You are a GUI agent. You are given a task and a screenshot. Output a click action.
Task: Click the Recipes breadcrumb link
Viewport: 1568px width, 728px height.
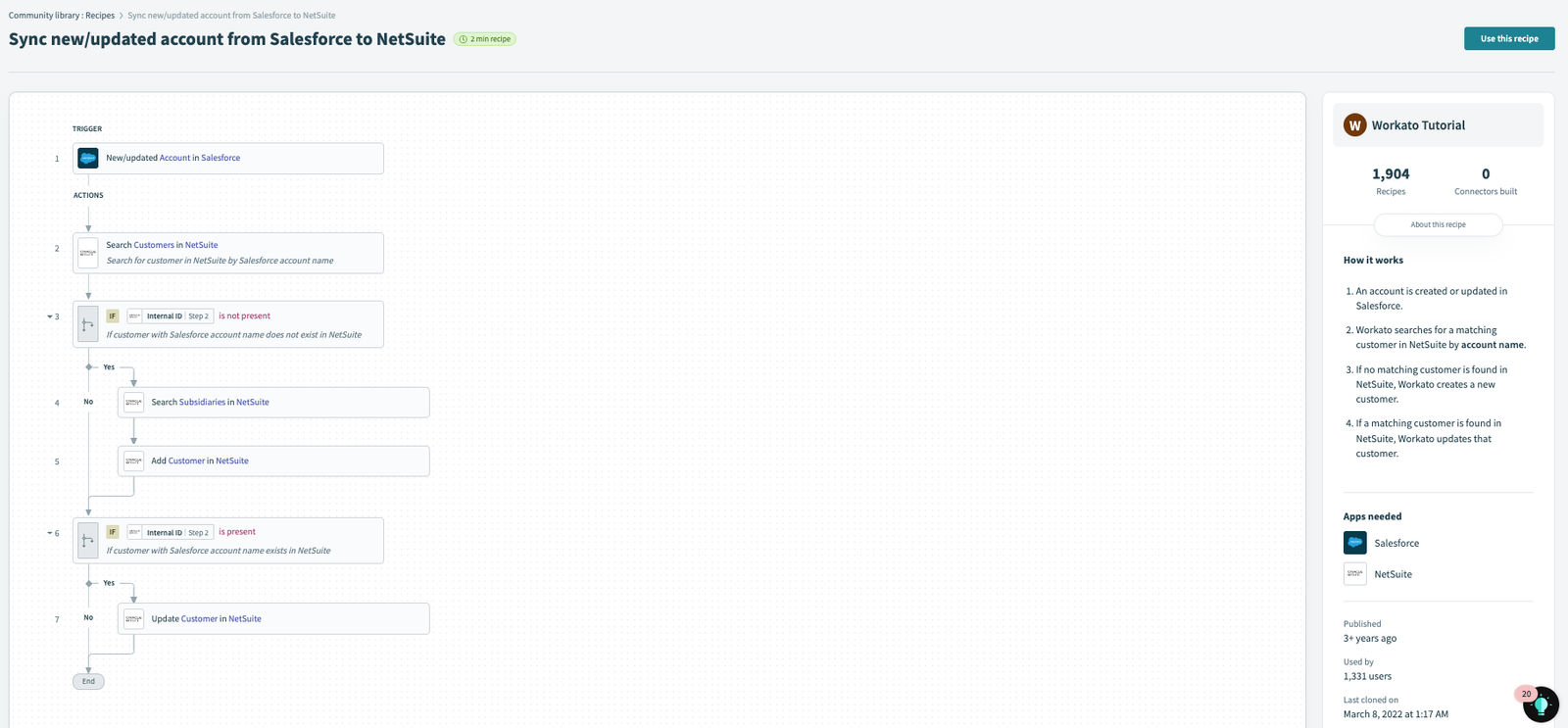pyautogui.click(x=100, y=16)
